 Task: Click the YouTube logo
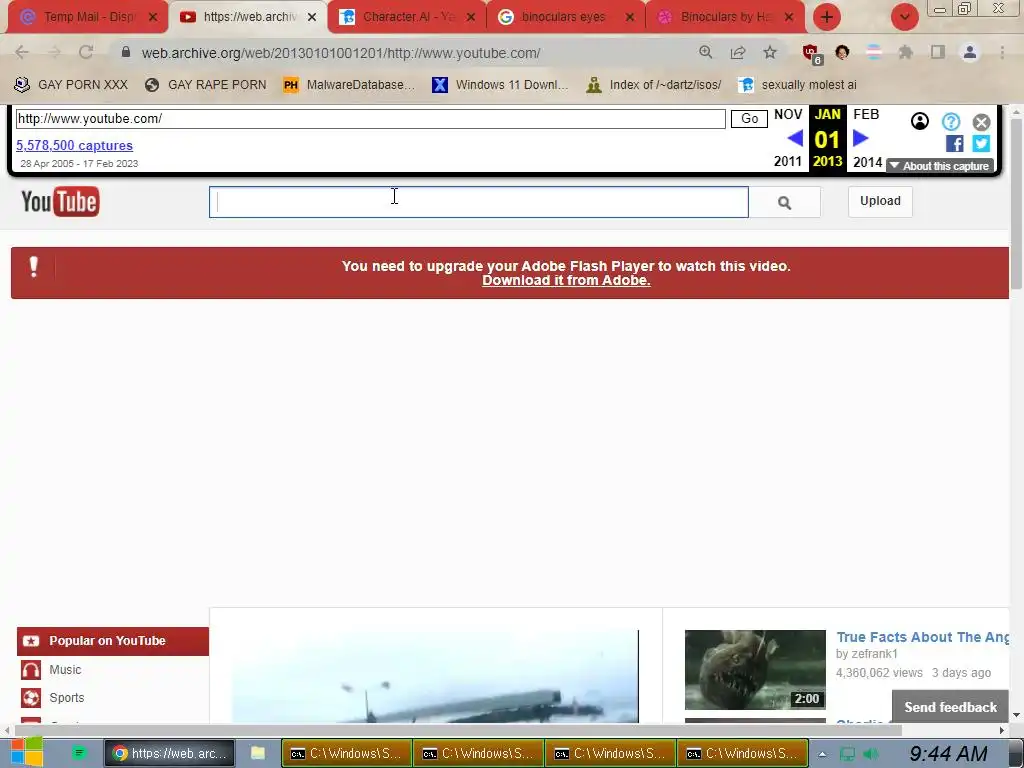pos(60,202)
